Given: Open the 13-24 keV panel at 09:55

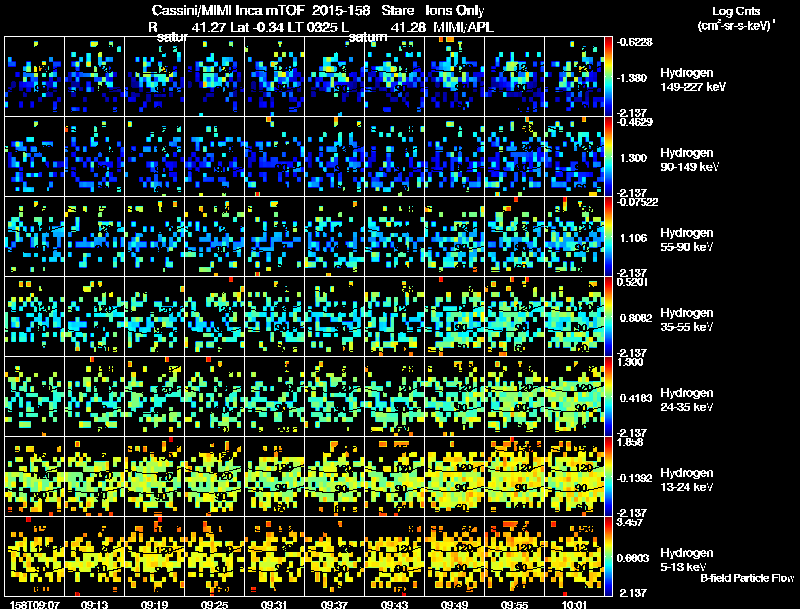Looking at the screenshot, I should (x=514, y=477).
